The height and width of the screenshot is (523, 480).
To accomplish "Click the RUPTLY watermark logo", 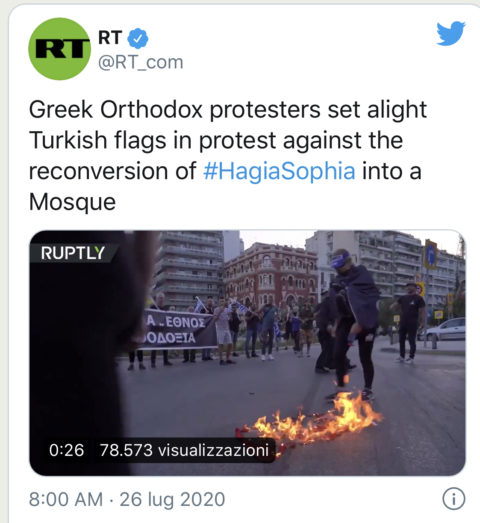I will [73, 253].
